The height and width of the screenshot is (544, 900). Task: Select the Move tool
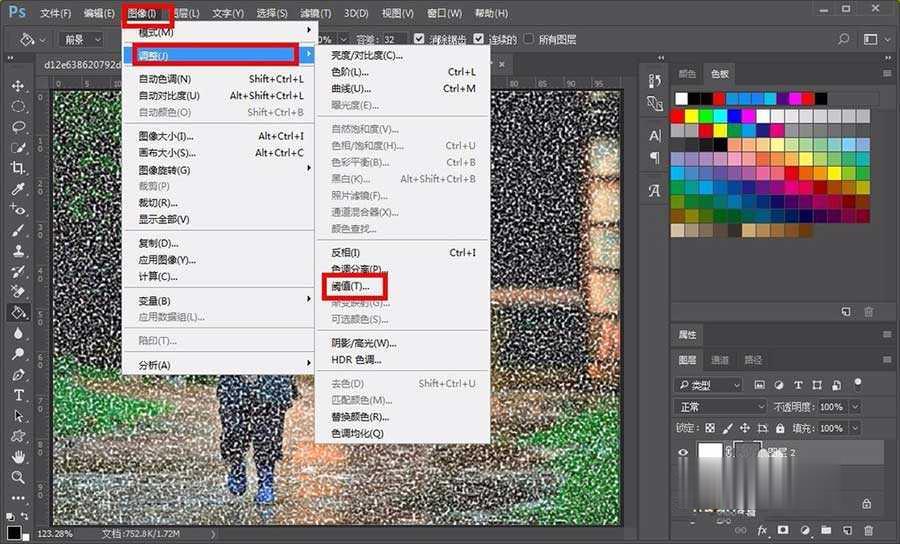pyautogui.click(x=18, y=86)
